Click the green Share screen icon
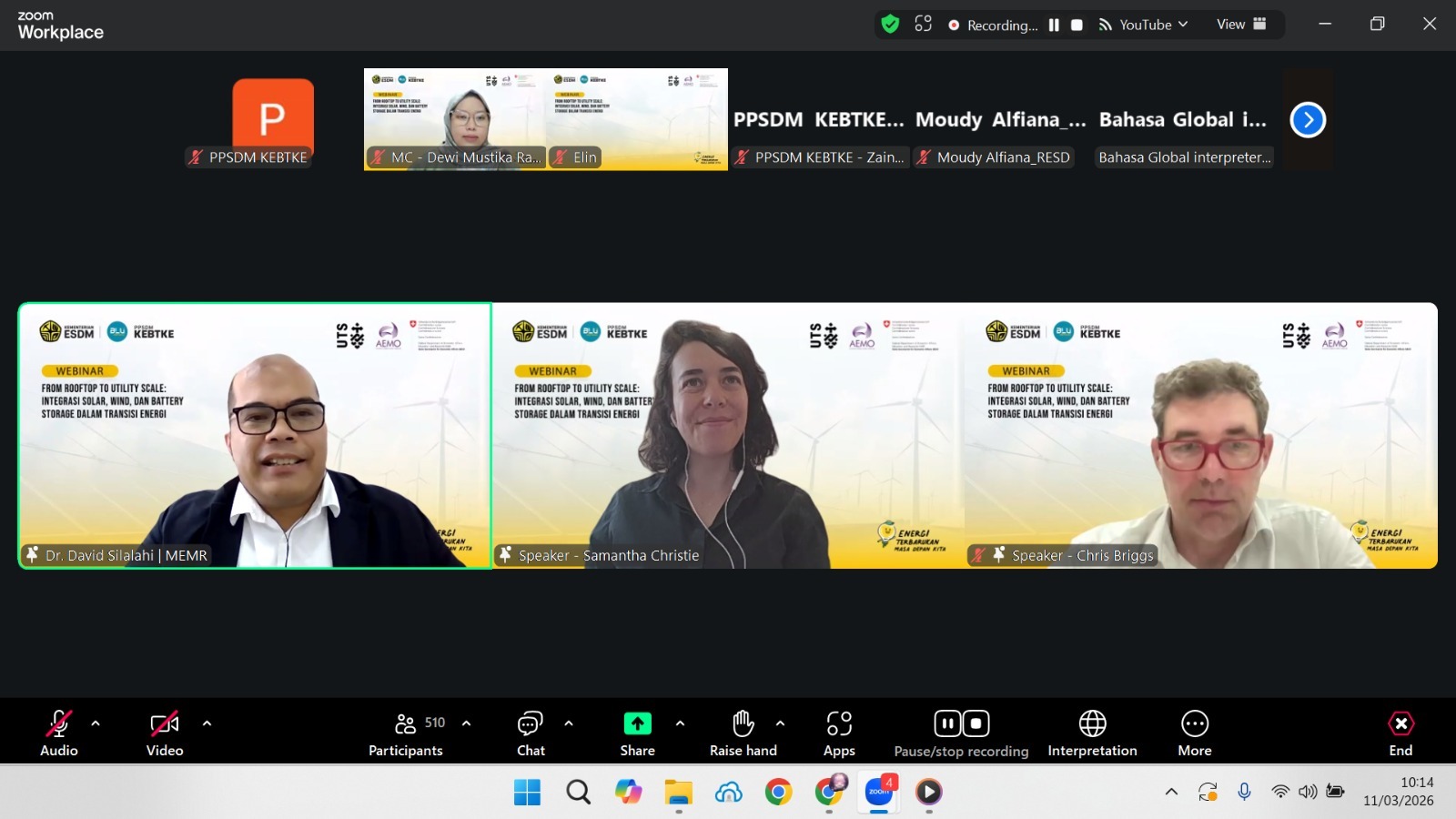 pos(637,724)
